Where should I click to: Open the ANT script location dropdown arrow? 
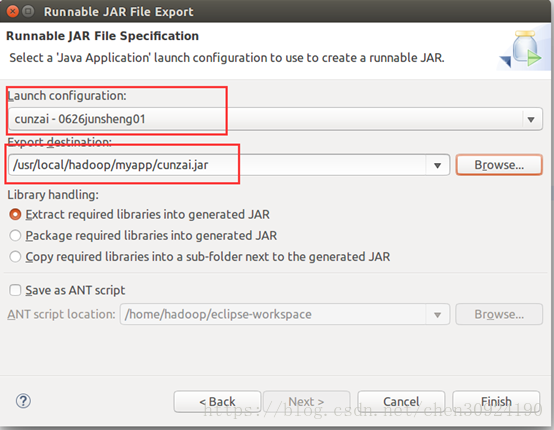[x=437, y=314]
